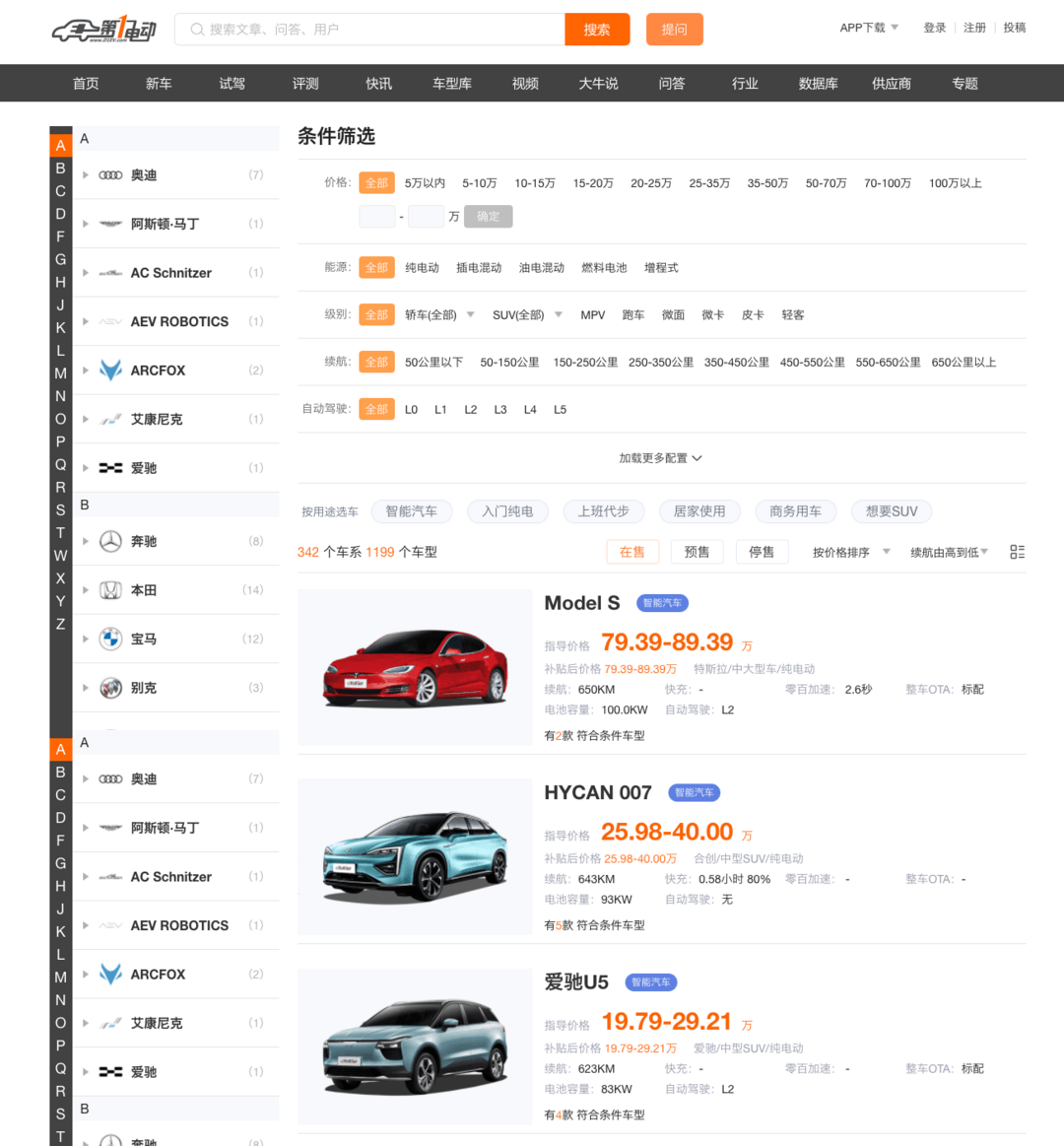Expand the 本田 brand row triangle
1064x1146 pixels.
point(86,590)
